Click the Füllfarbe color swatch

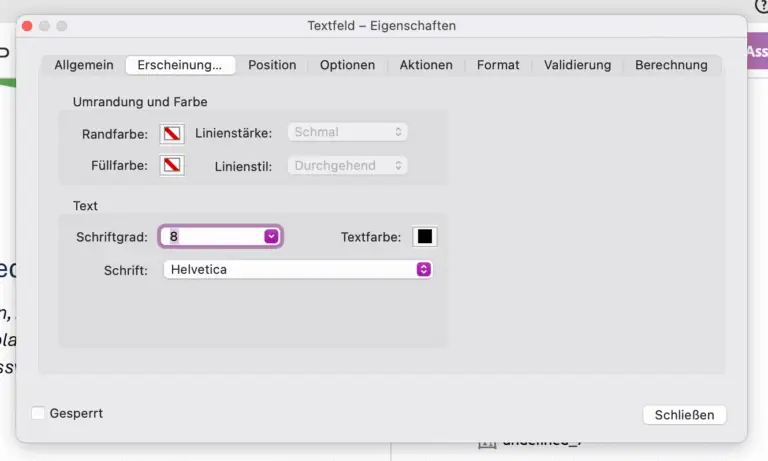172,165
